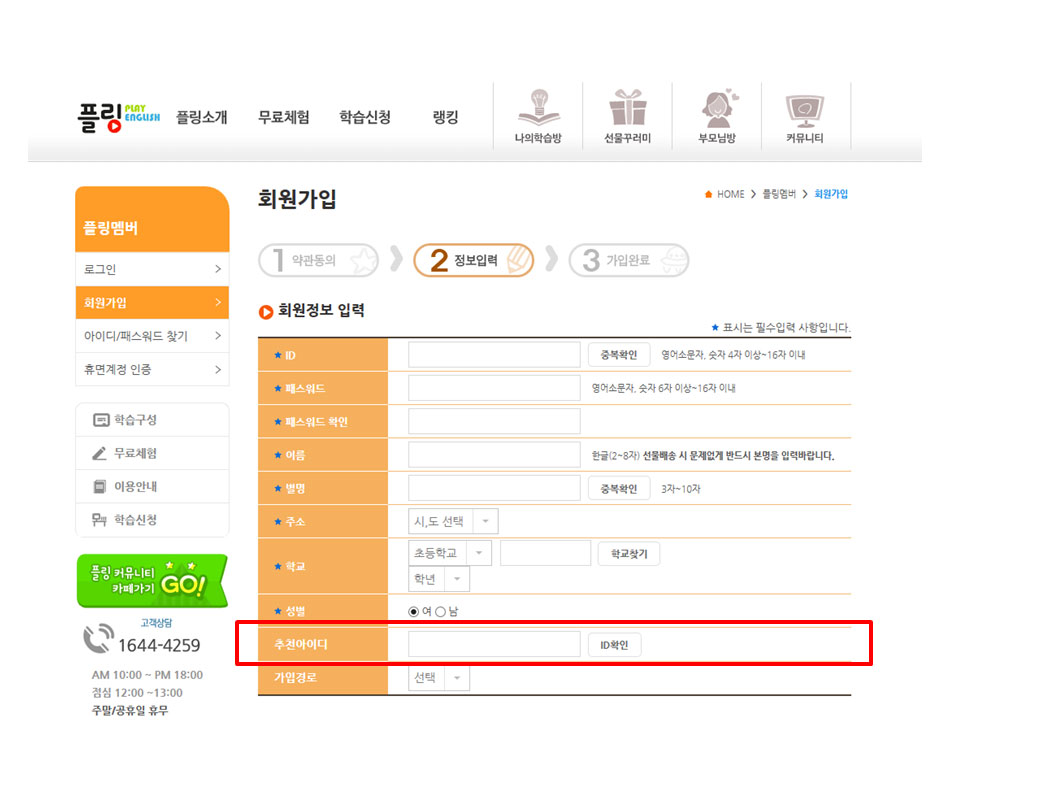Expand the 초등학교 school type dropdown
This screenshot has height=788, width=1057.
450,553
